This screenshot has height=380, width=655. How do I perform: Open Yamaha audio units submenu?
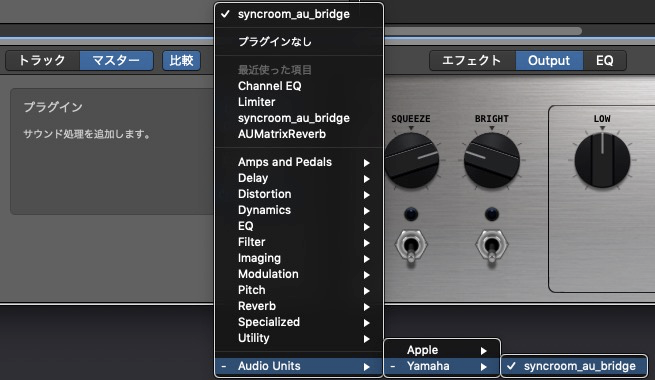(442, 366)
